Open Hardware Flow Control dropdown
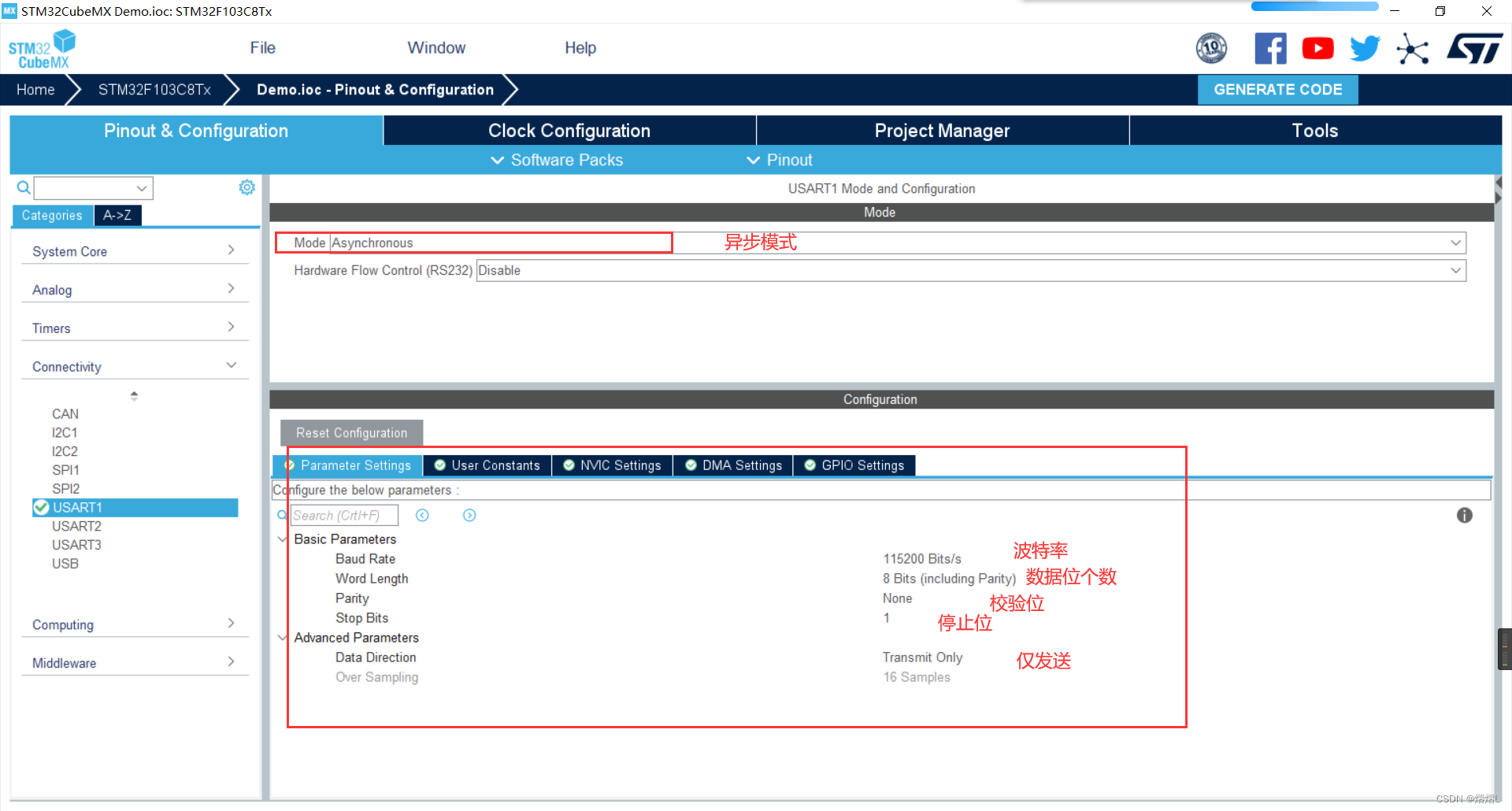The height and width of the screenshot is (811, 1512). [970, 270]
